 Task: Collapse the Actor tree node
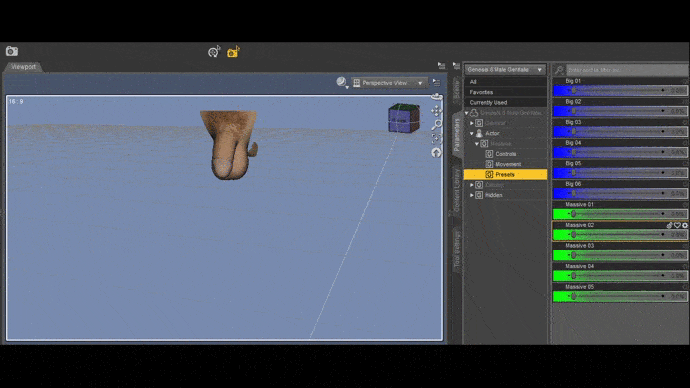[x=472, y=133]
